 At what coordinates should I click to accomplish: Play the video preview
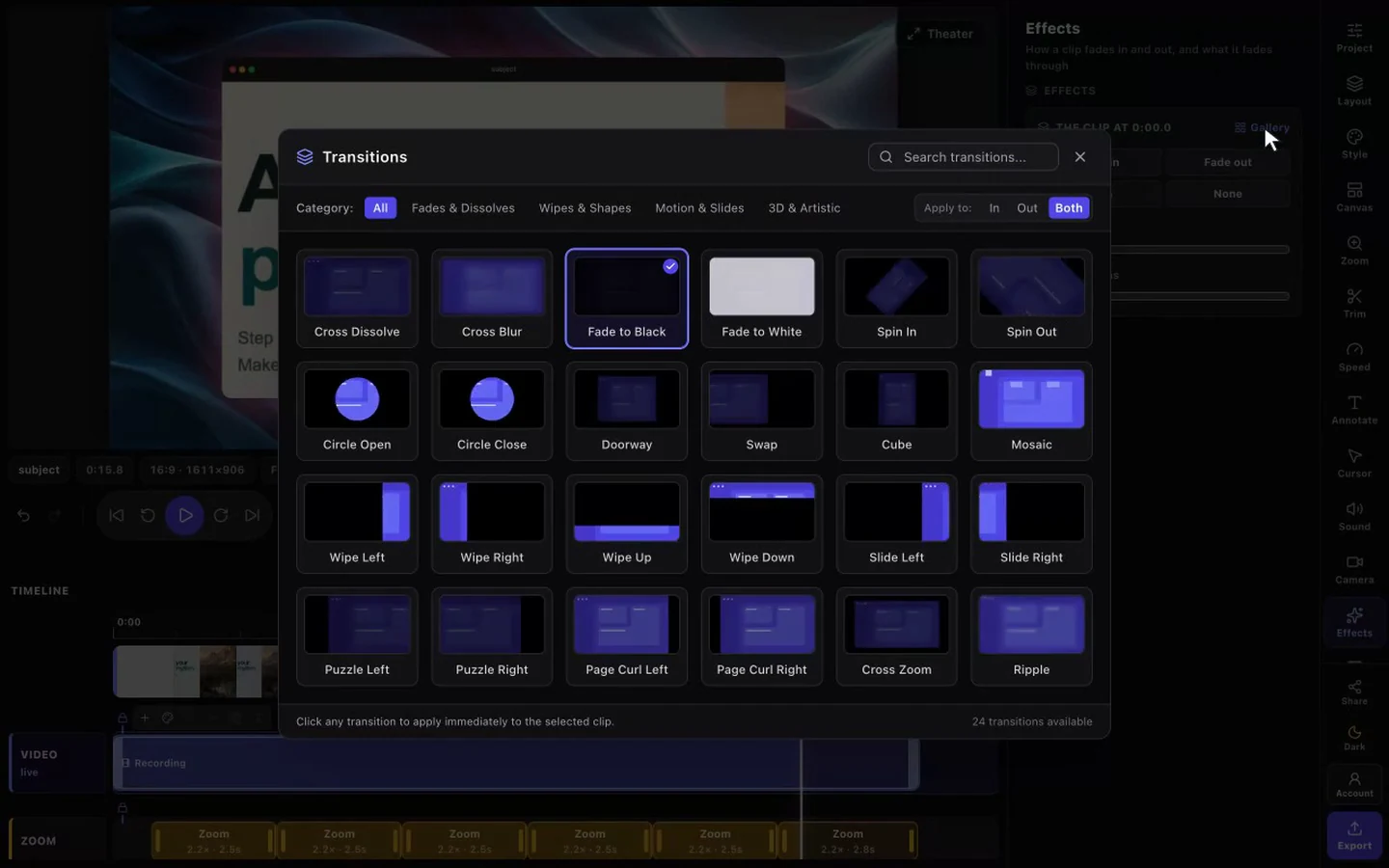(184, 515)
